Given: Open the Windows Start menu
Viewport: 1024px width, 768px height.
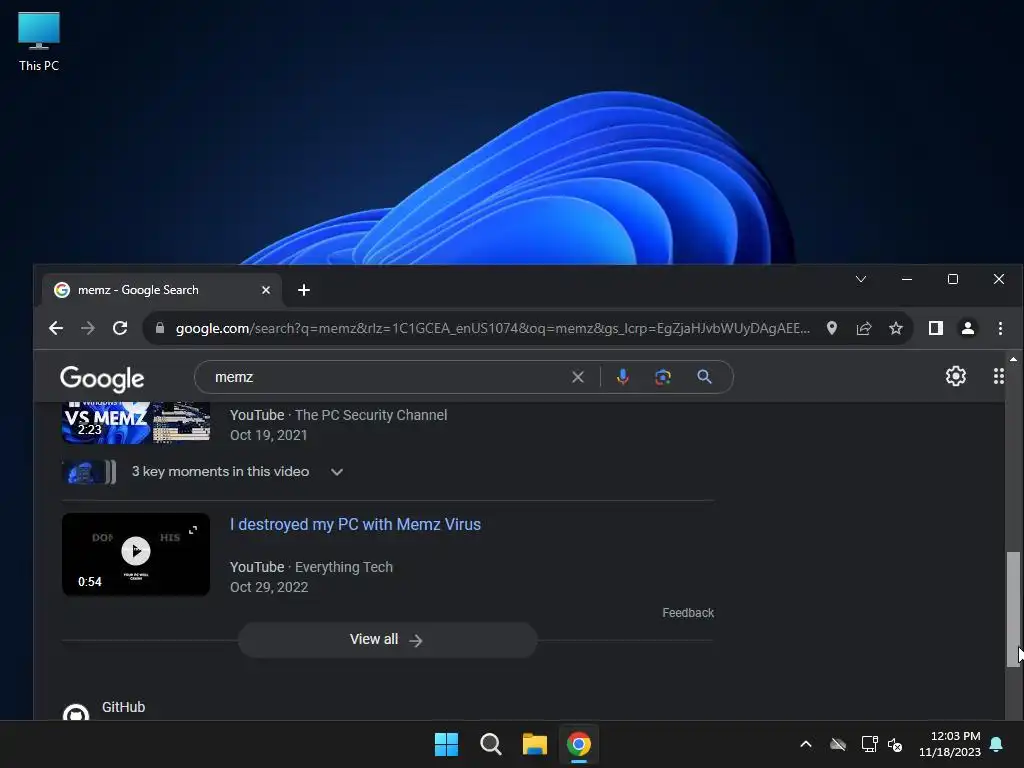Looking at the screenshot, I should [447, 744].
